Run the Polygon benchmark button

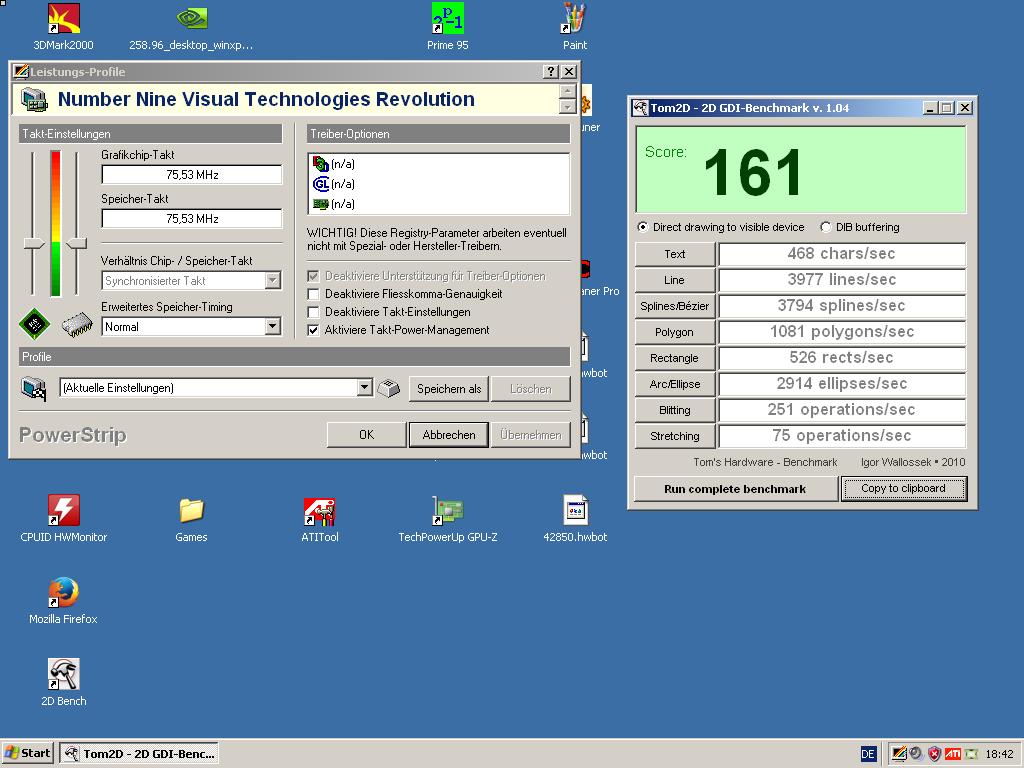(675, 332)
